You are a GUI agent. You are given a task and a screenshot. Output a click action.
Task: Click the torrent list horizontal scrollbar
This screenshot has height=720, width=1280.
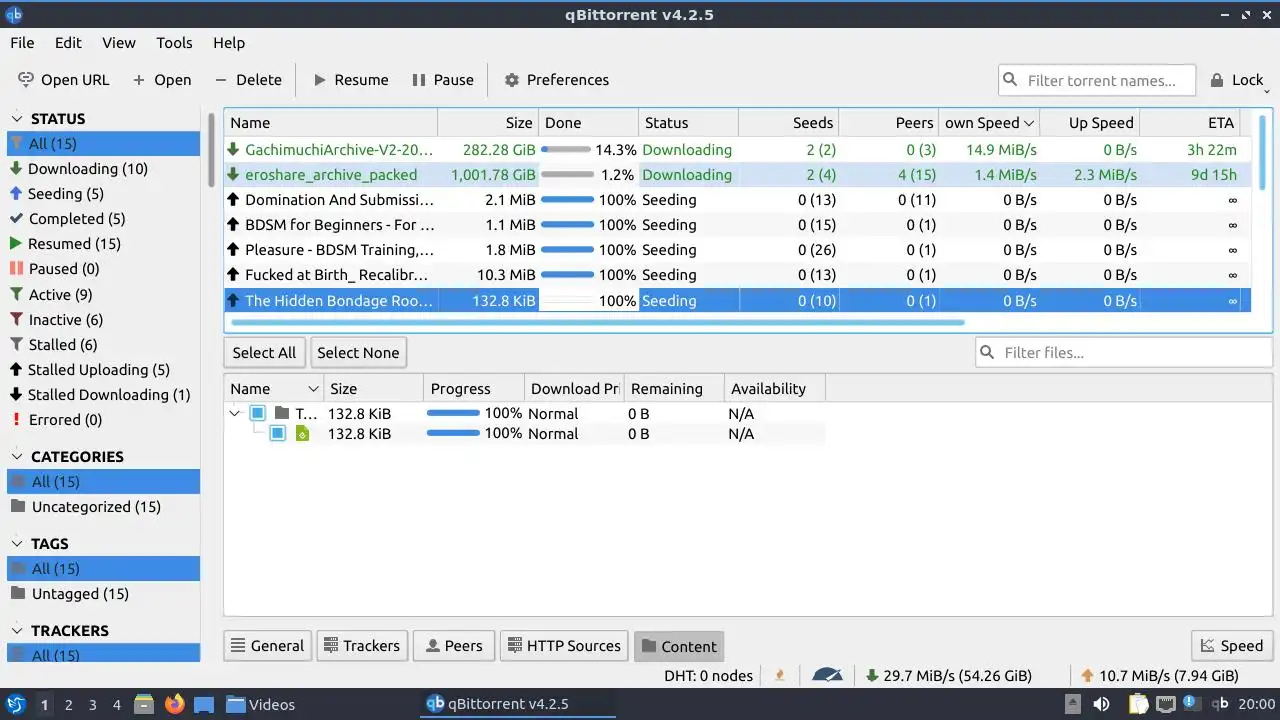[597, 323]
